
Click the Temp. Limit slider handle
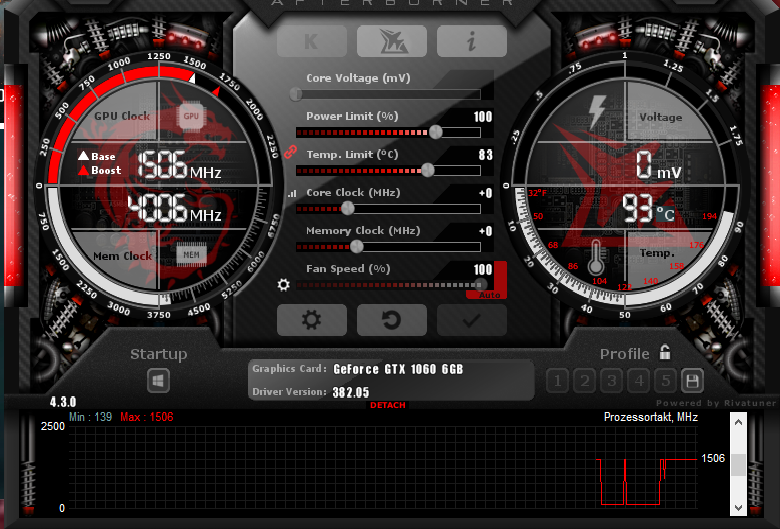coord(427,170)
